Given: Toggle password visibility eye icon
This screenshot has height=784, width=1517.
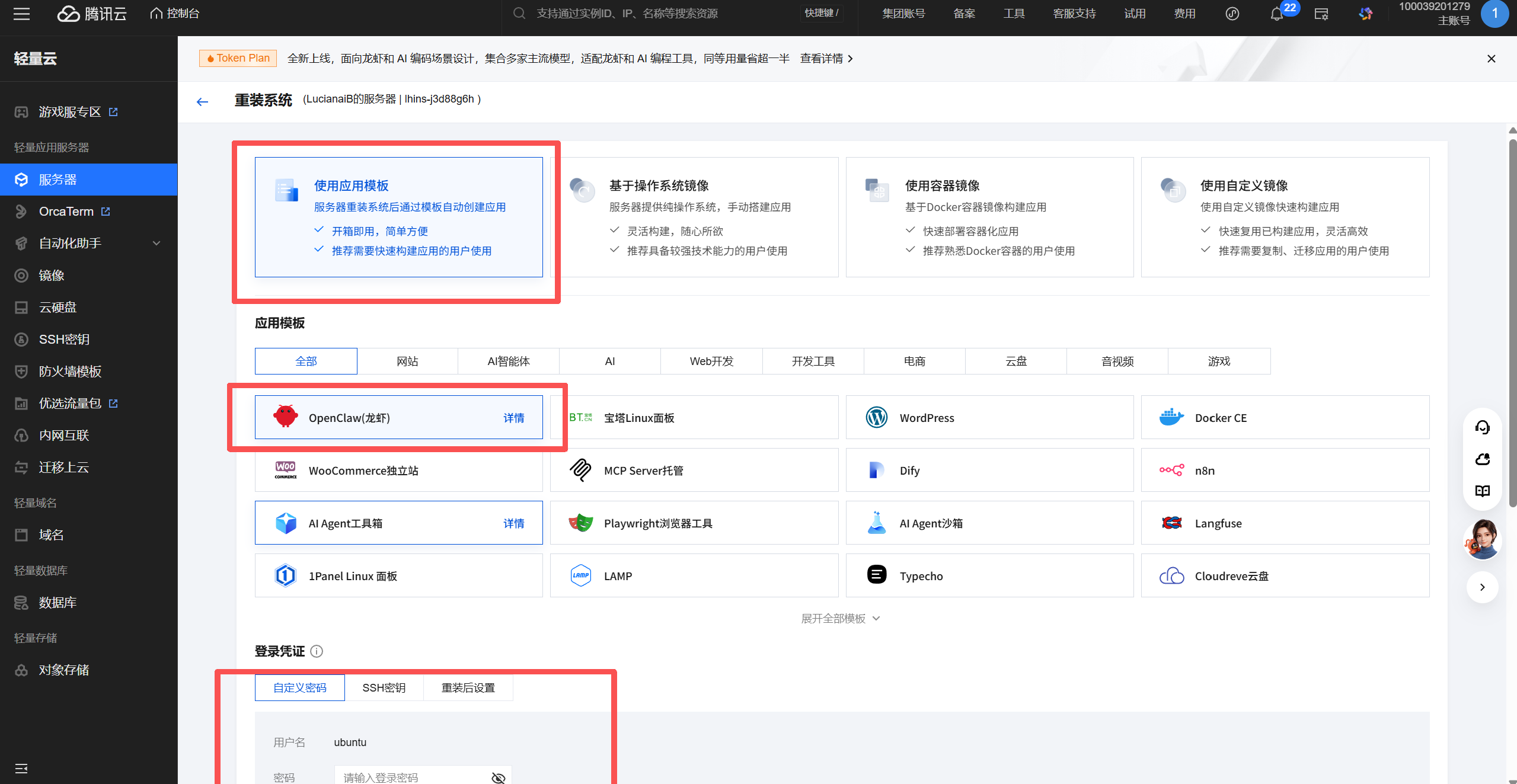Looking at the screenshot, I should point(498,777).
